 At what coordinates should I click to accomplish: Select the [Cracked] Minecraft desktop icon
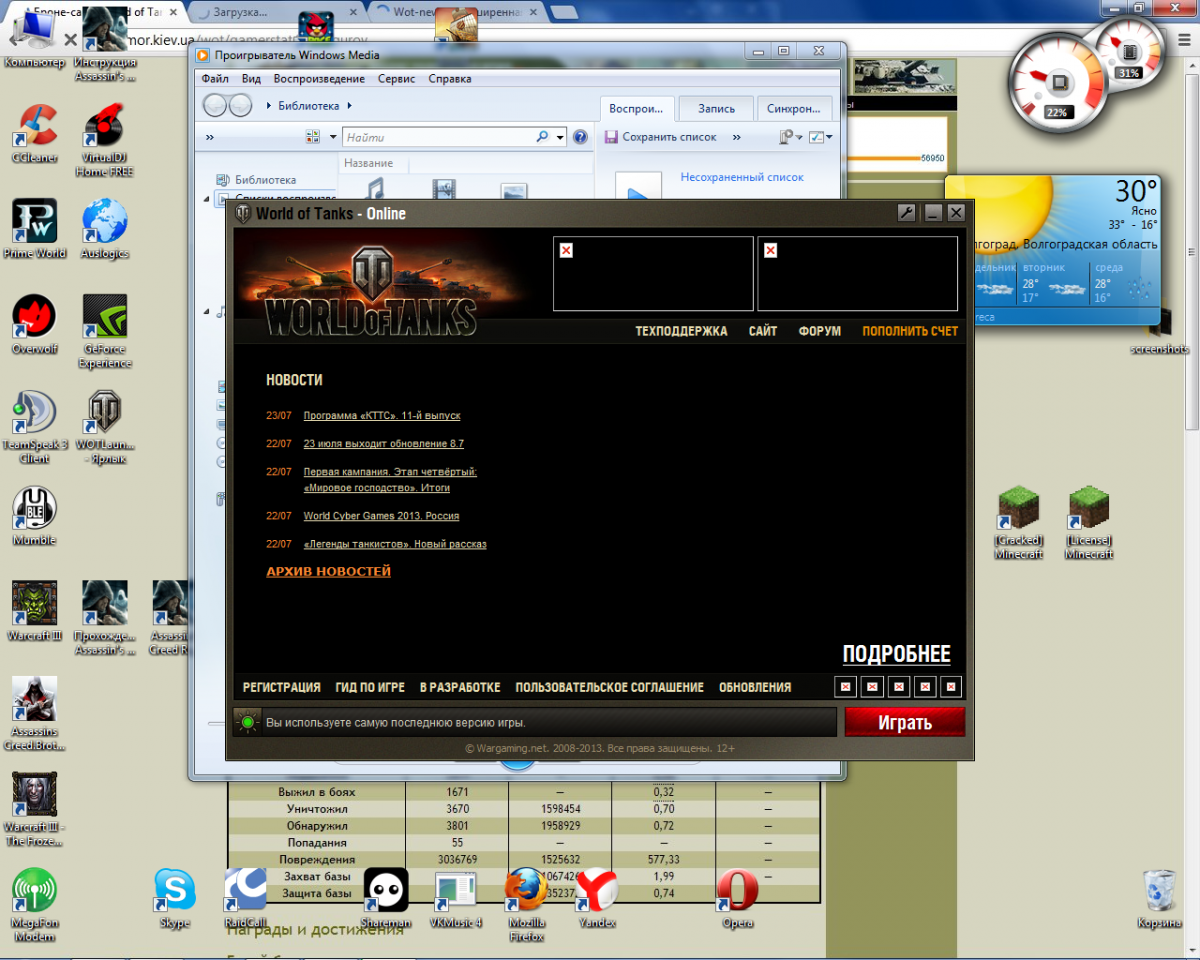tap(1019, 523)
